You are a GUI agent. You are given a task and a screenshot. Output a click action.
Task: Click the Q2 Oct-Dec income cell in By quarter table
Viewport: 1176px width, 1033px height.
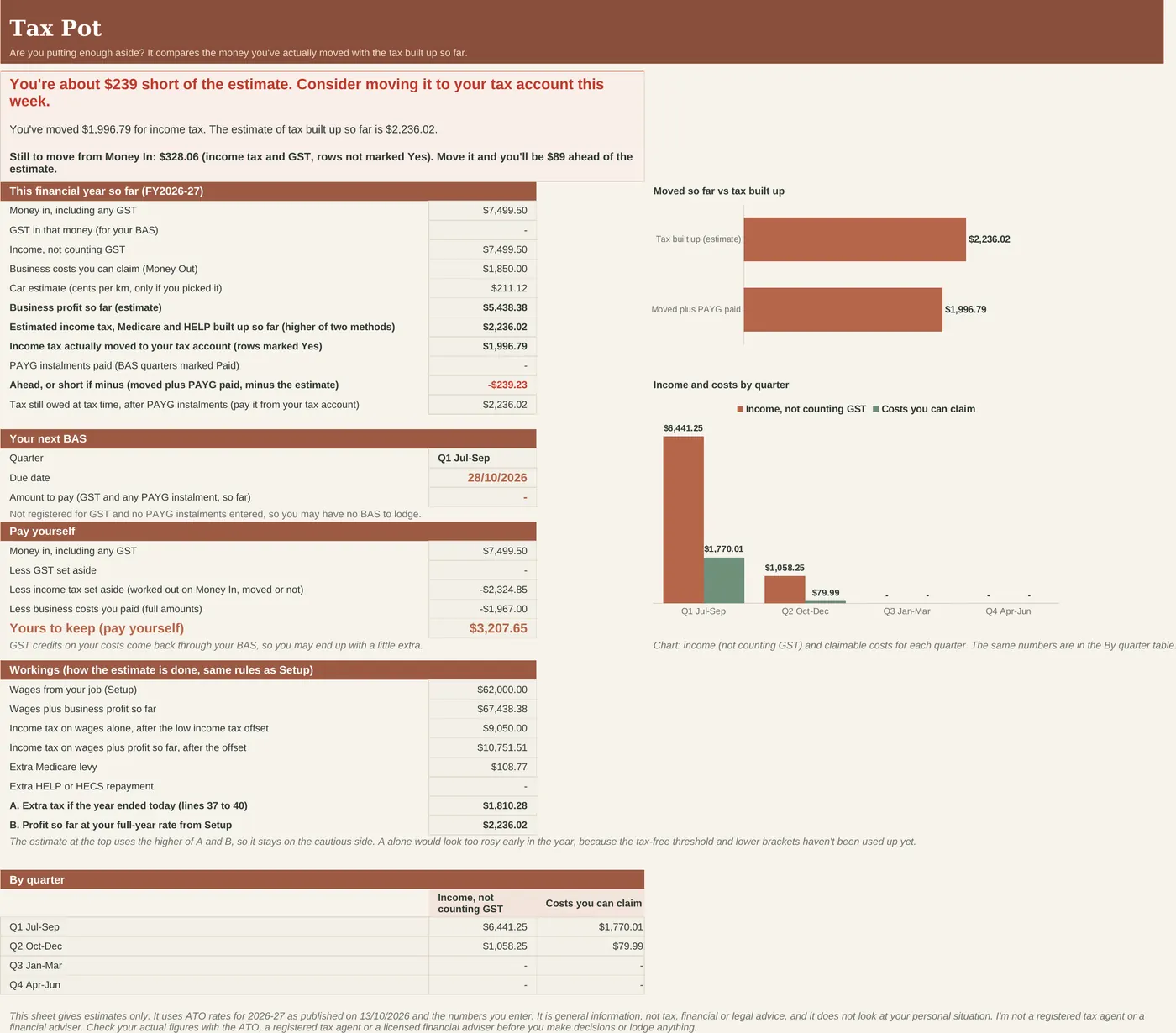tap(482, 946)
